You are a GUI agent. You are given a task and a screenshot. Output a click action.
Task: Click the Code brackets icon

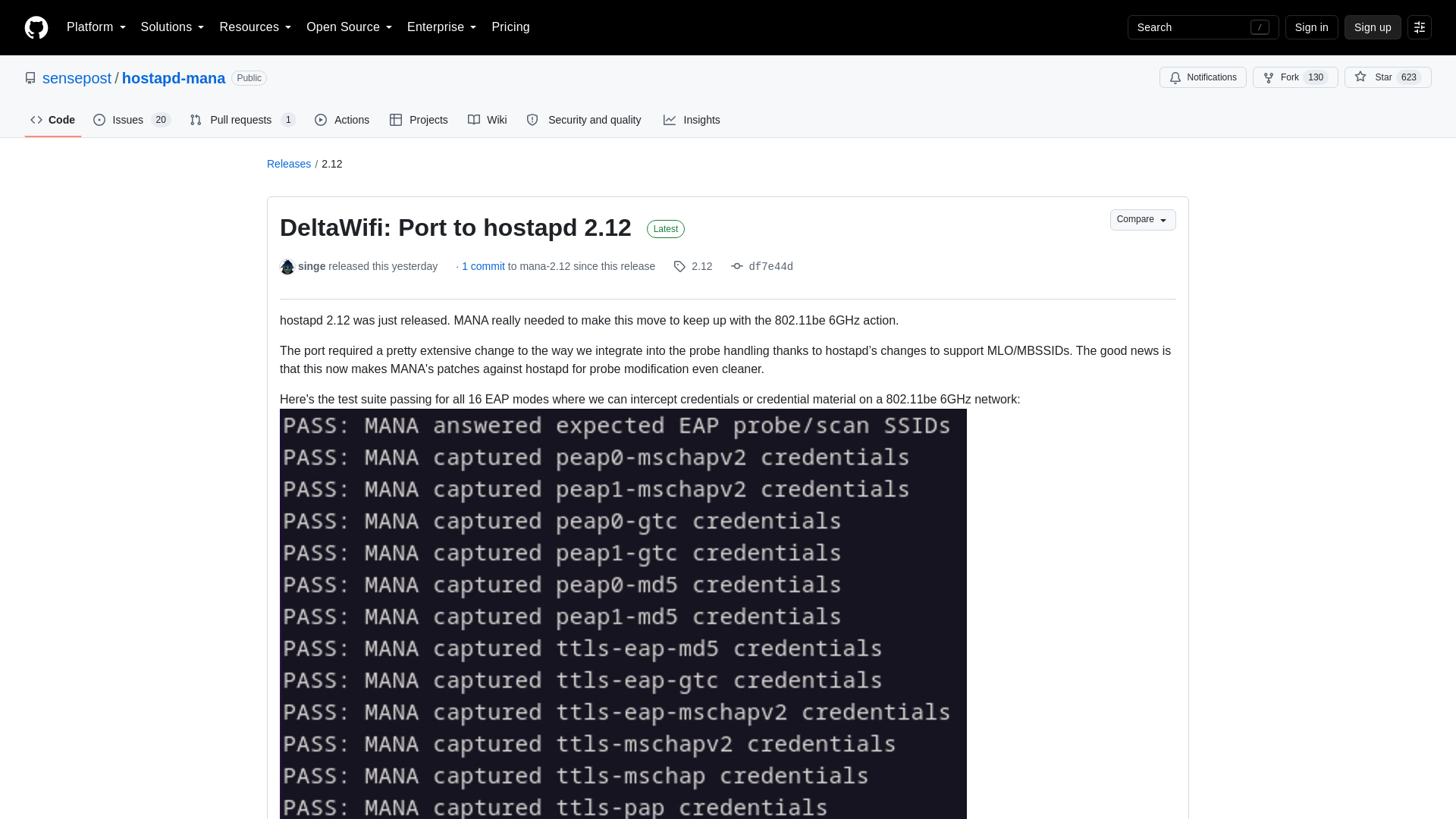36,120
